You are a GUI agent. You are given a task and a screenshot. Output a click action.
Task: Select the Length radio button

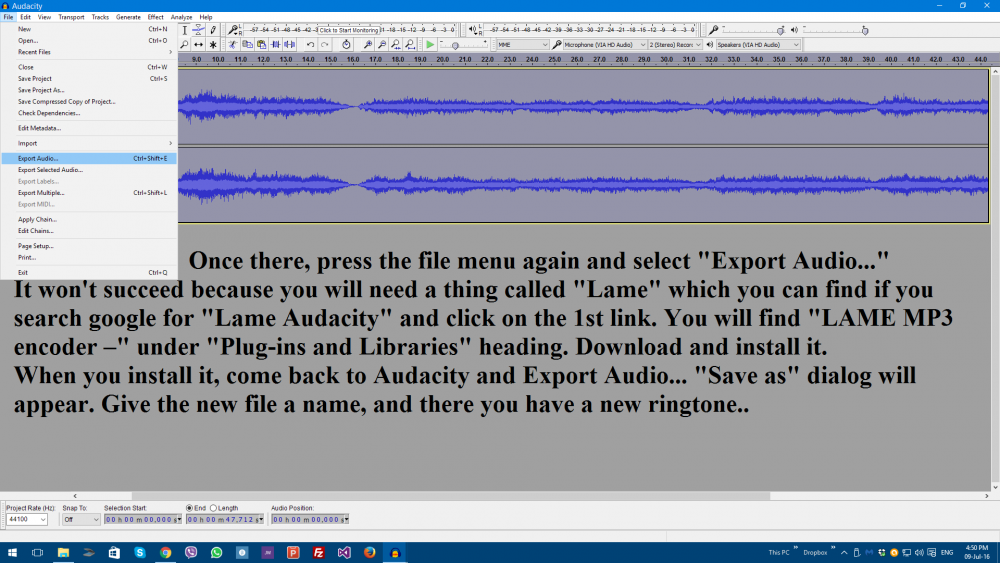point(214,508)
